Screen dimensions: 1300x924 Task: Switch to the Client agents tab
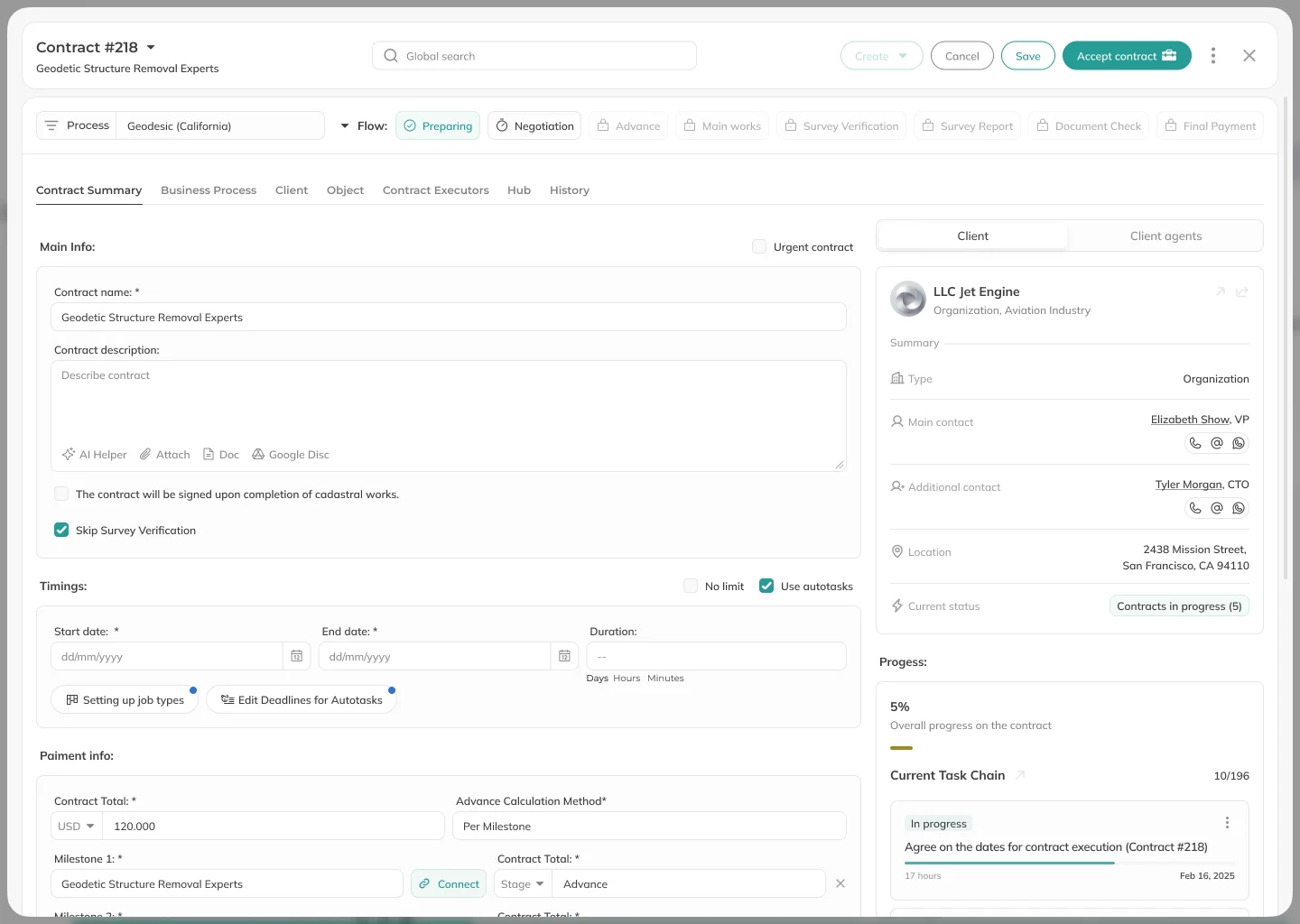[1165, 236]
